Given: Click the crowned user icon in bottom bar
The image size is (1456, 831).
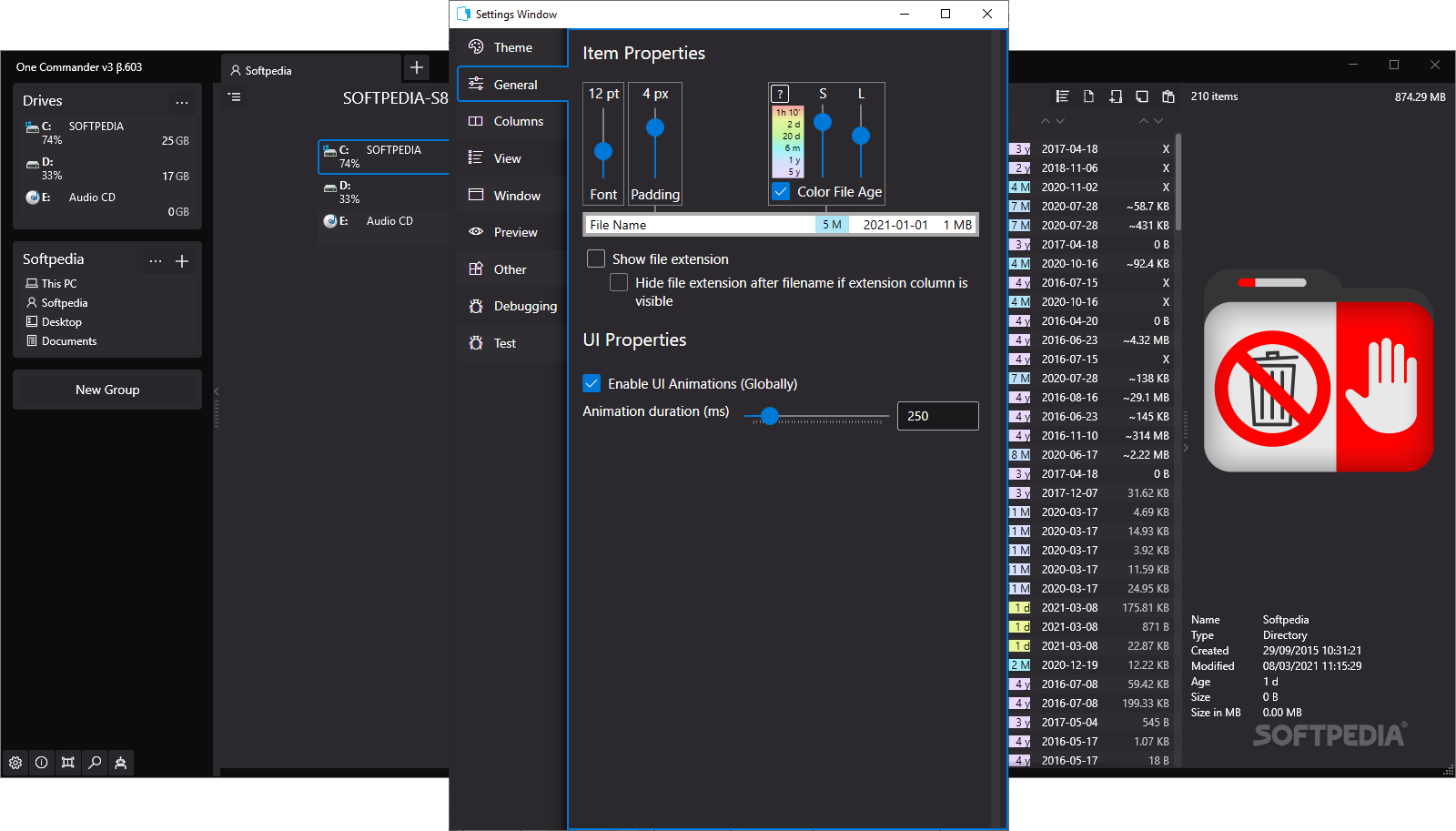Looking at the screenshot, I should [x=121, y=763].
